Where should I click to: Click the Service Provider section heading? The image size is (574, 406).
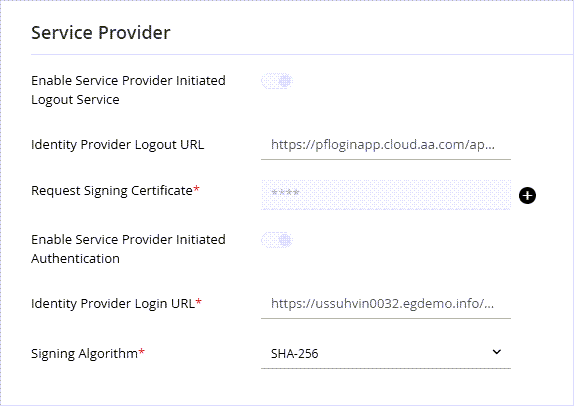(x=101, y=33)
